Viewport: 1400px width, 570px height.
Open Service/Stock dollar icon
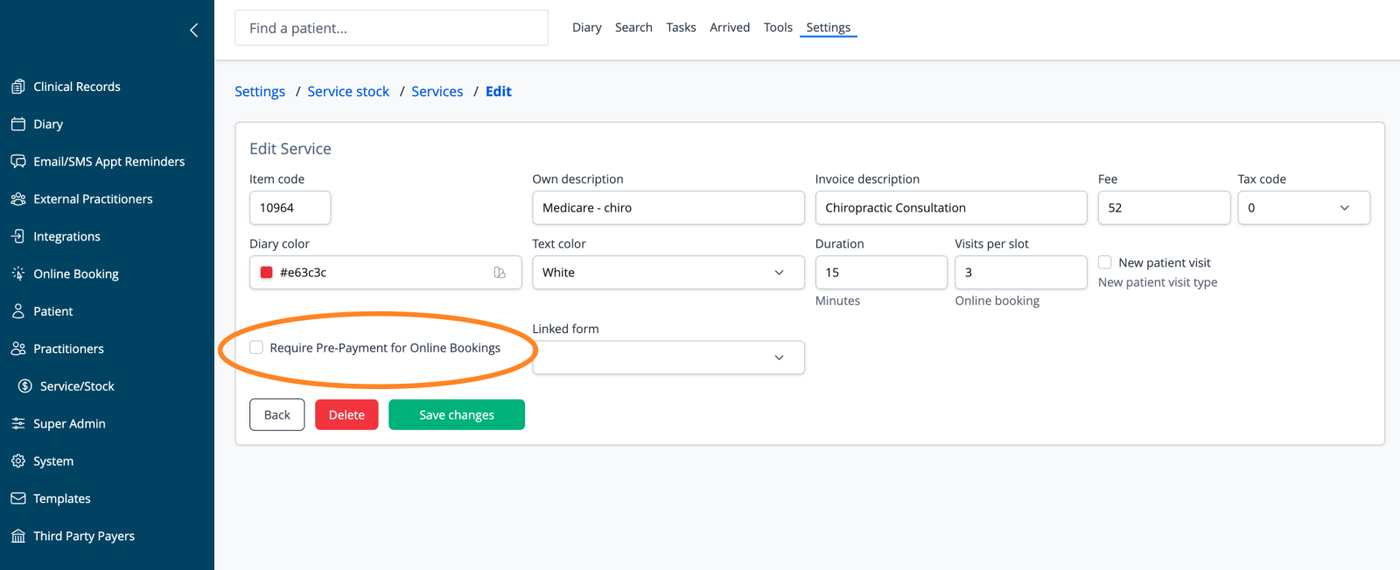(25, 386)
